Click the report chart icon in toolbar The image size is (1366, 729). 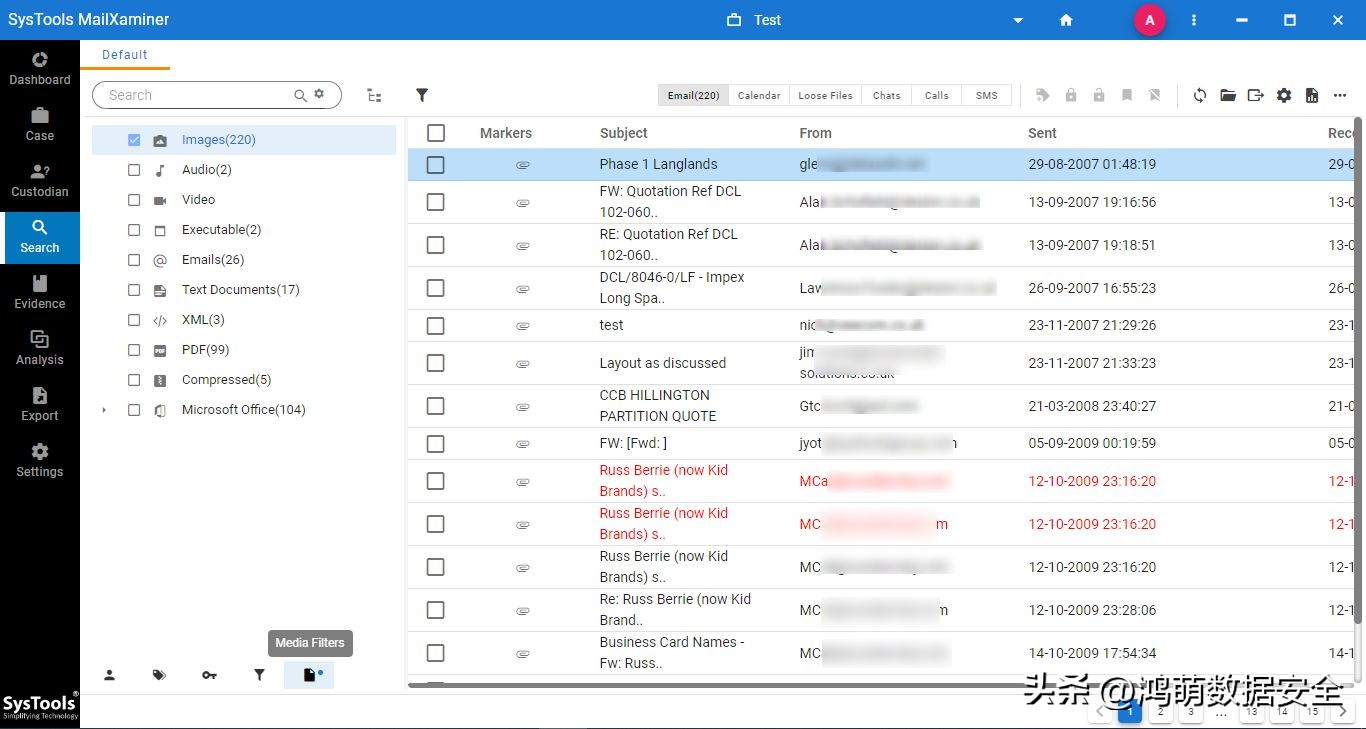pyautogui.click(x=1312, y=95)
